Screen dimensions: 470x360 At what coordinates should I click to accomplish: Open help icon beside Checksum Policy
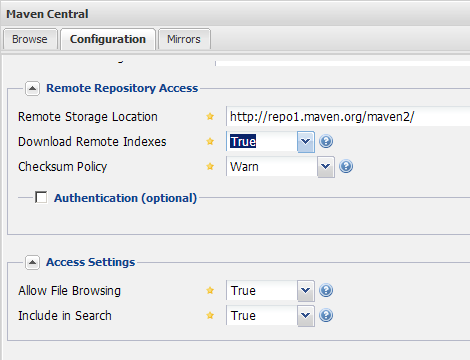tap(346, 166)
